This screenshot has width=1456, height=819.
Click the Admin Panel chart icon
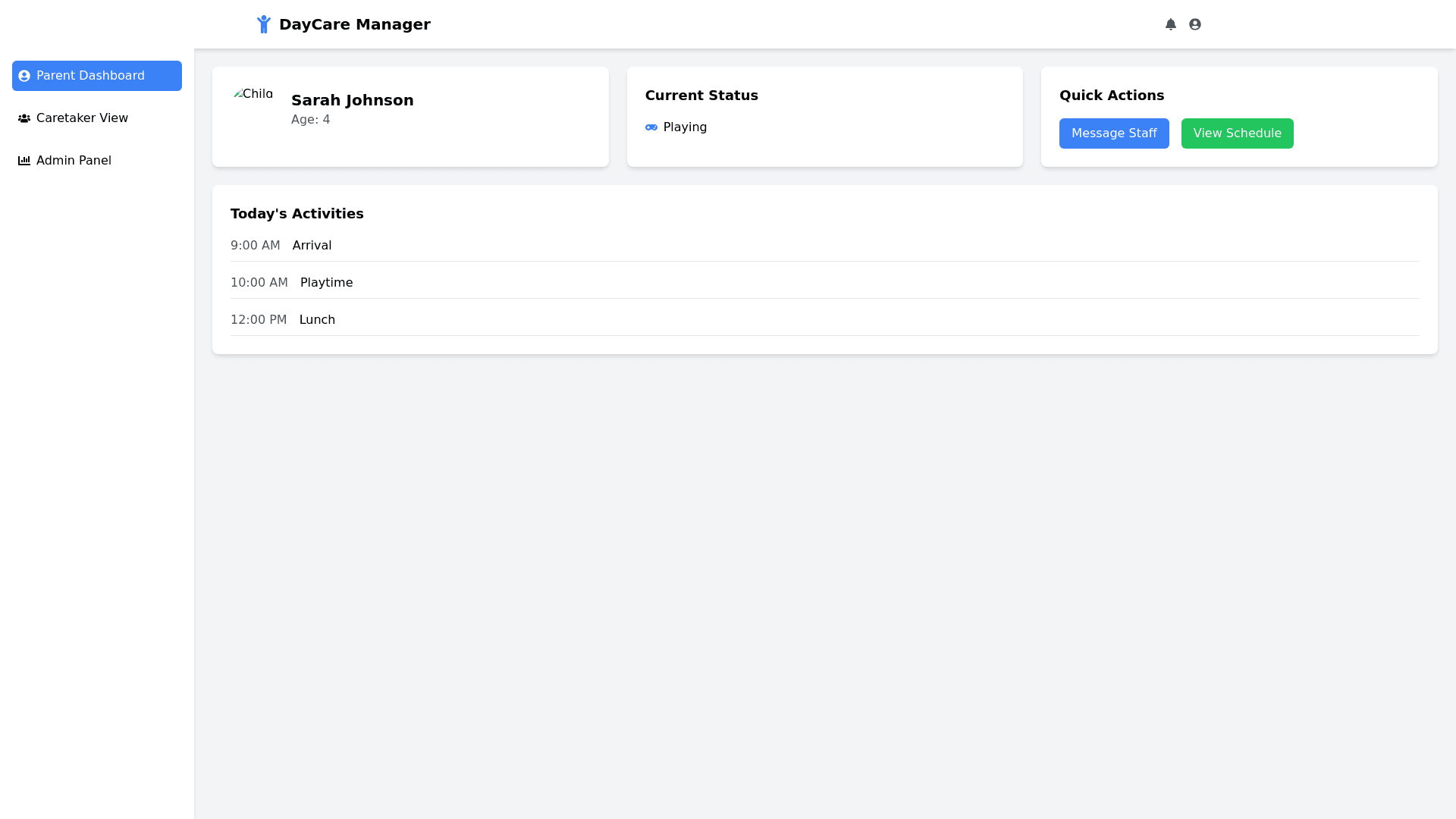[x=24, y=161]
